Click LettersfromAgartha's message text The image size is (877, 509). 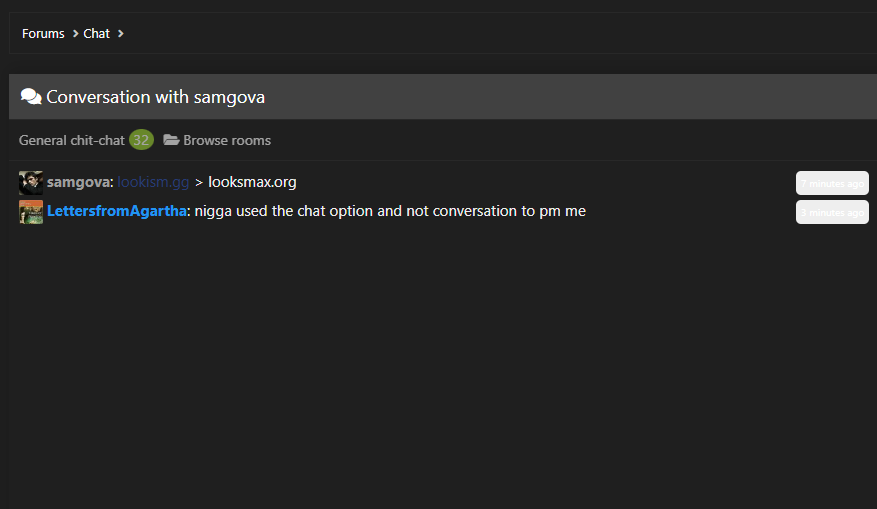[390, 211]
